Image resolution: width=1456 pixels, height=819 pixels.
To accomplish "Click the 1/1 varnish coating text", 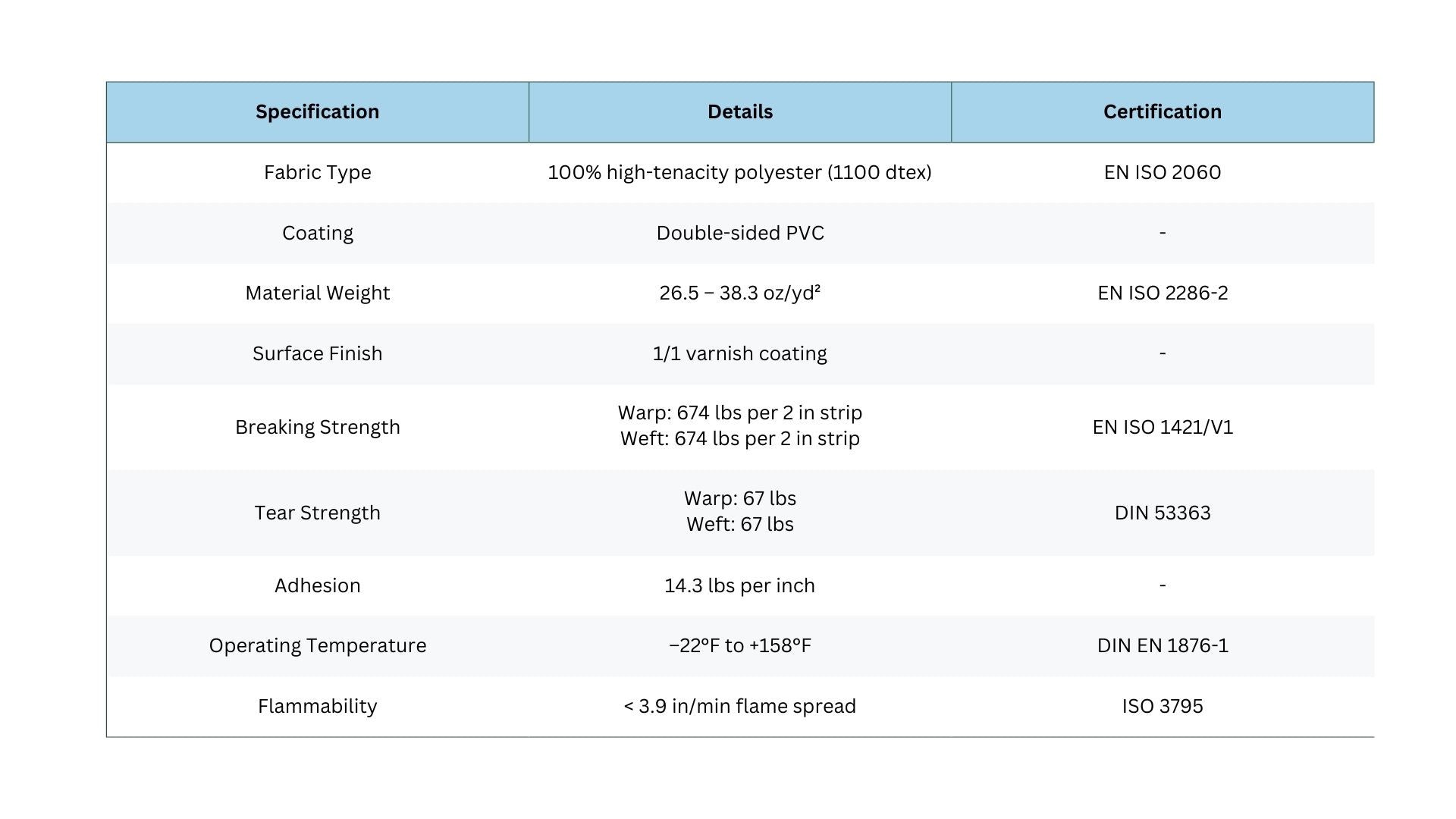I will (x=739, y=354).
